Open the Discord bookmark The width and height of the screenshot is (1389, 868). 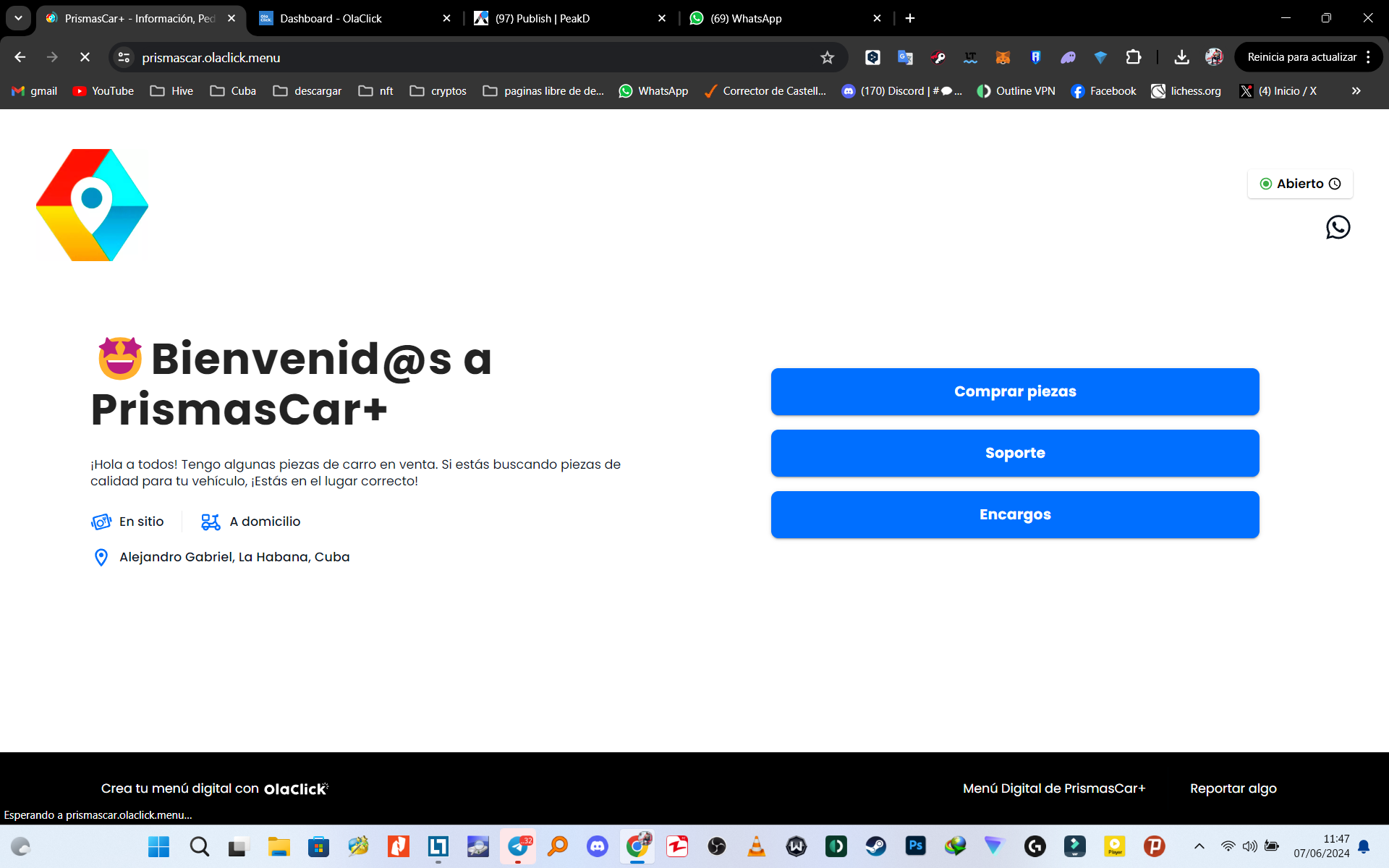point(901,91)
